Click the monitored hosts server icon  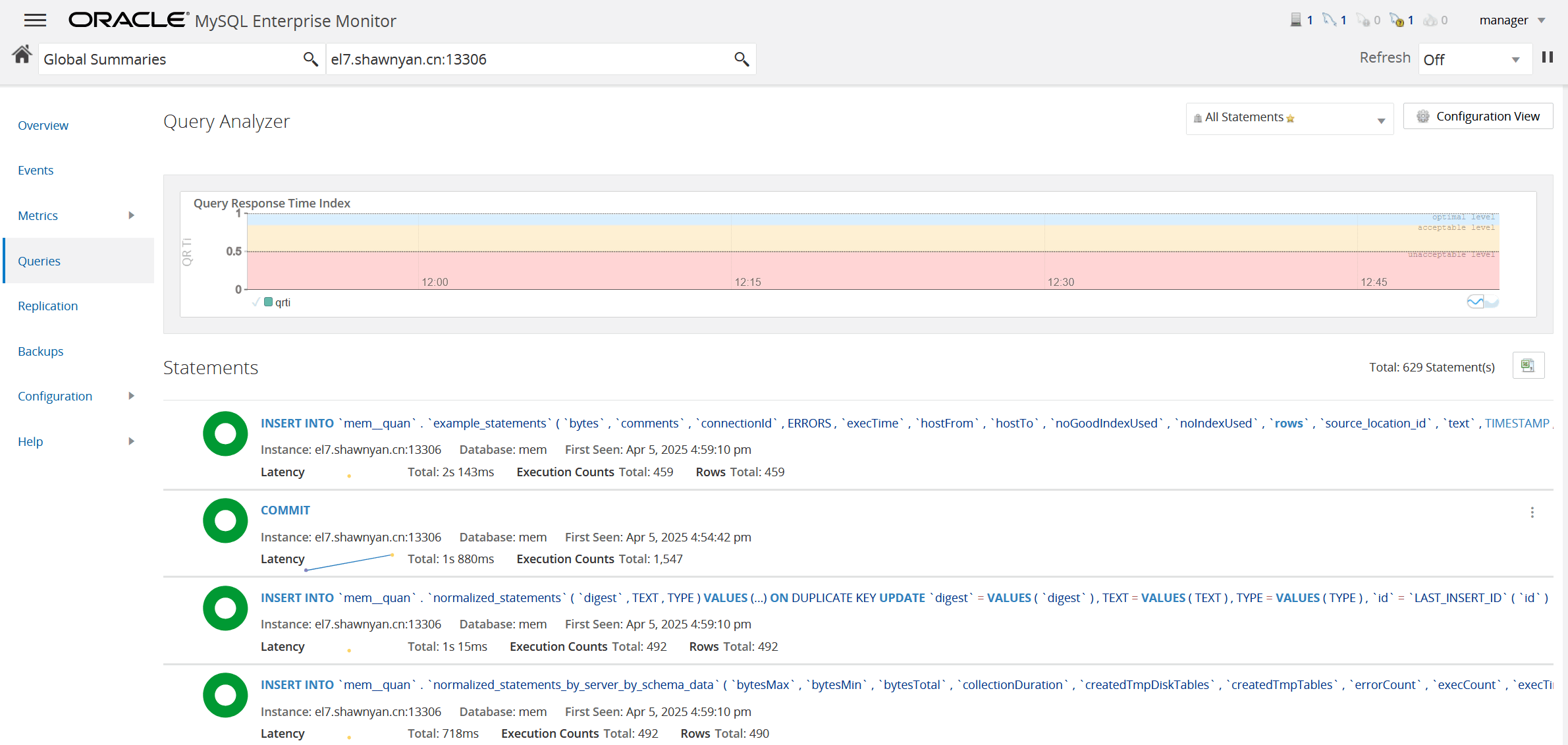click(x=1295, y=20)
